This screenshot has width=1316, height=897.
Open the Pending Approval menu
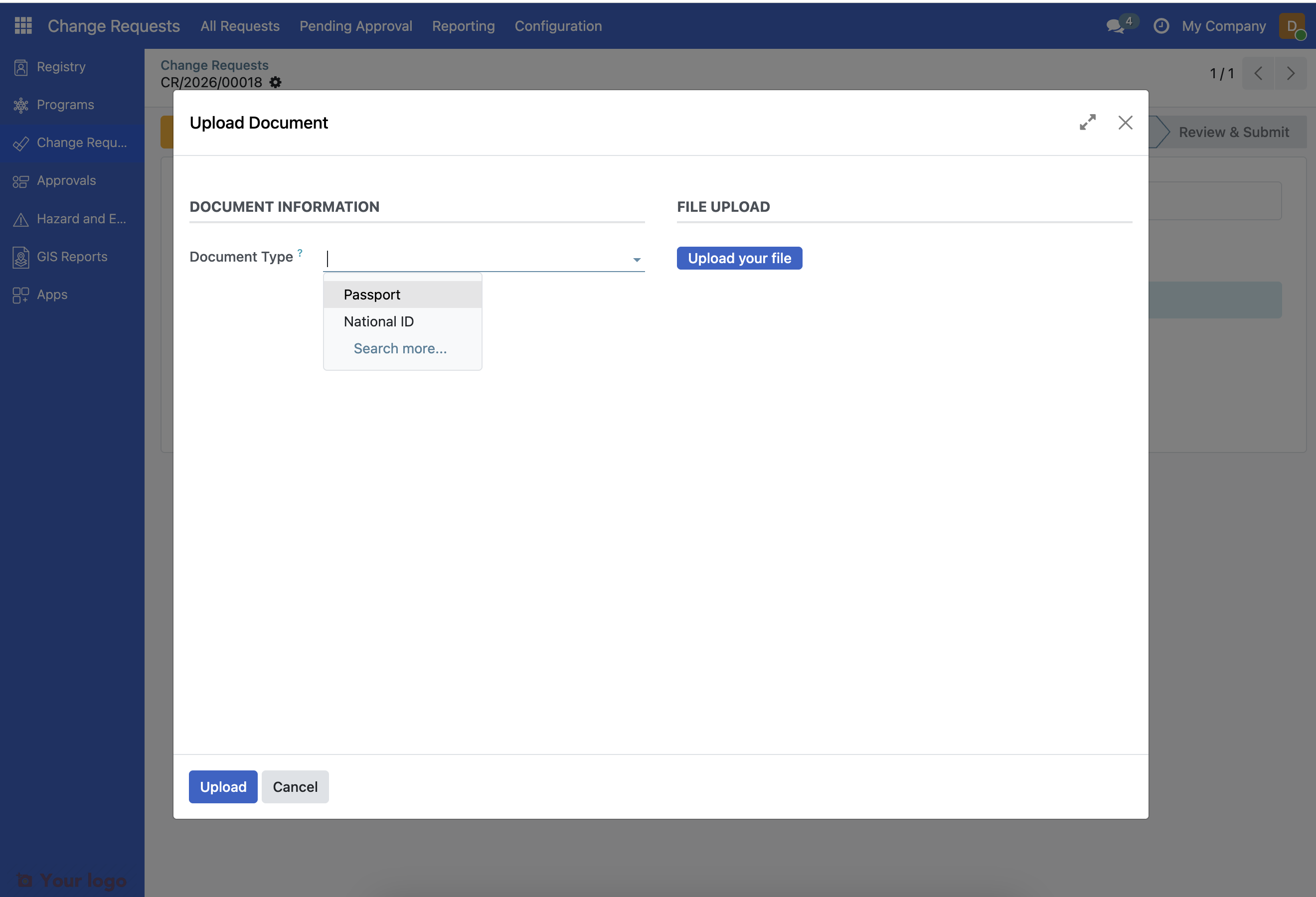pyautogui.click(x=355, y=26)
